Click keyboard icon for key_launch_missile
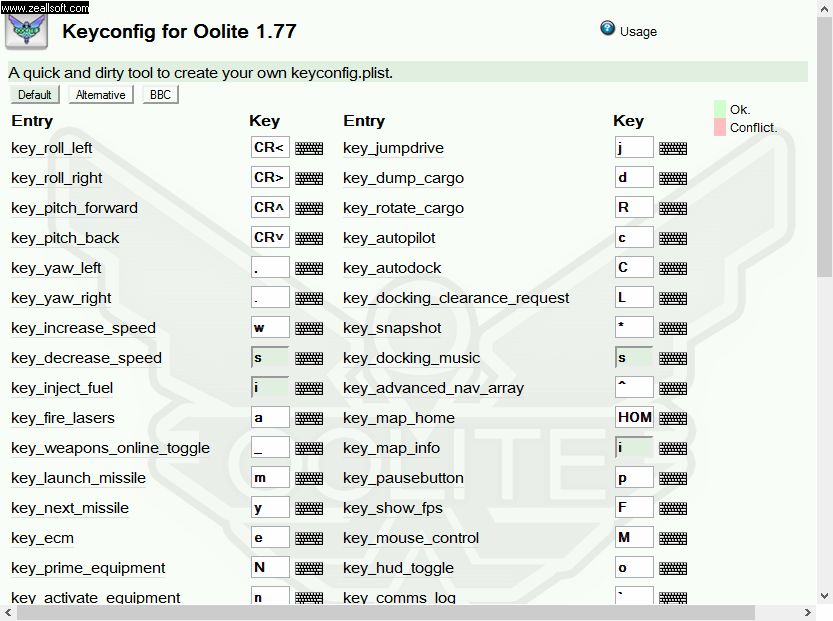This screenshot has width=833, height=621. (309, 479)
